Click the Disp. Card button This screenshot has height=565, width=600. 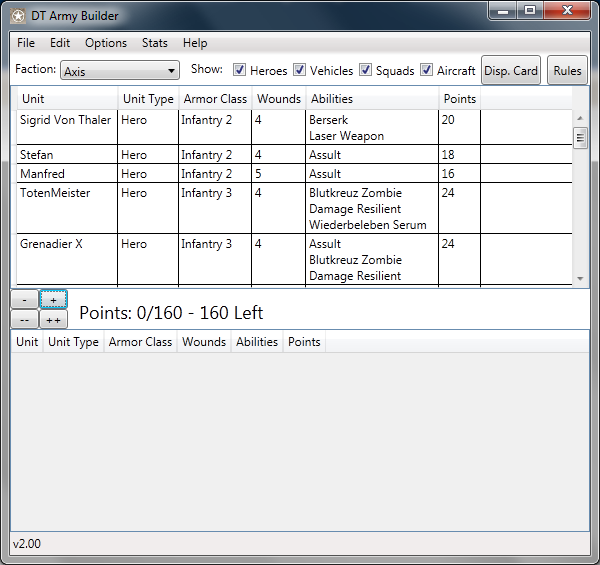coord(511,70)
